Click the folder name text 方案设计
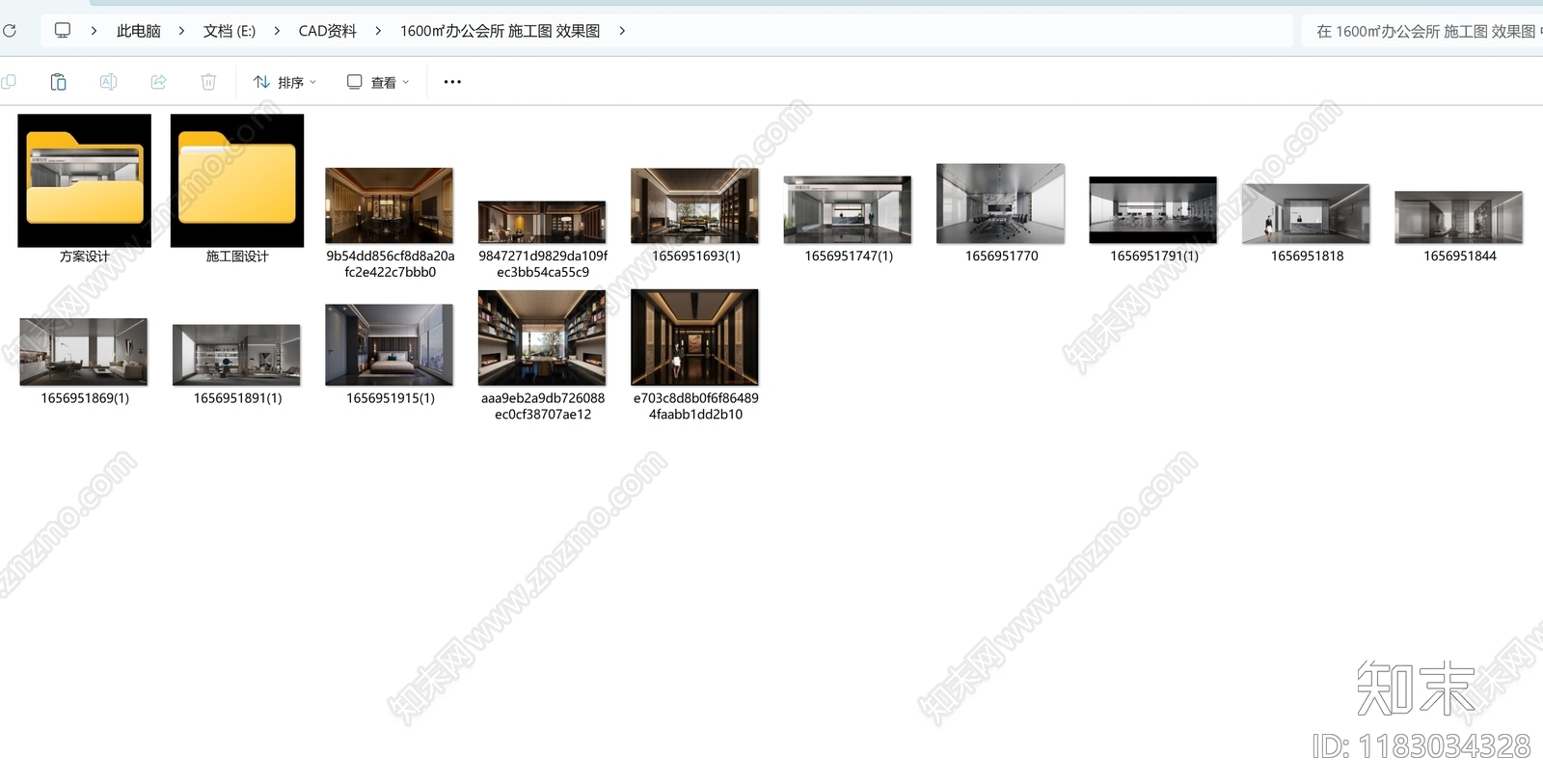 click(x=85, y=257)
